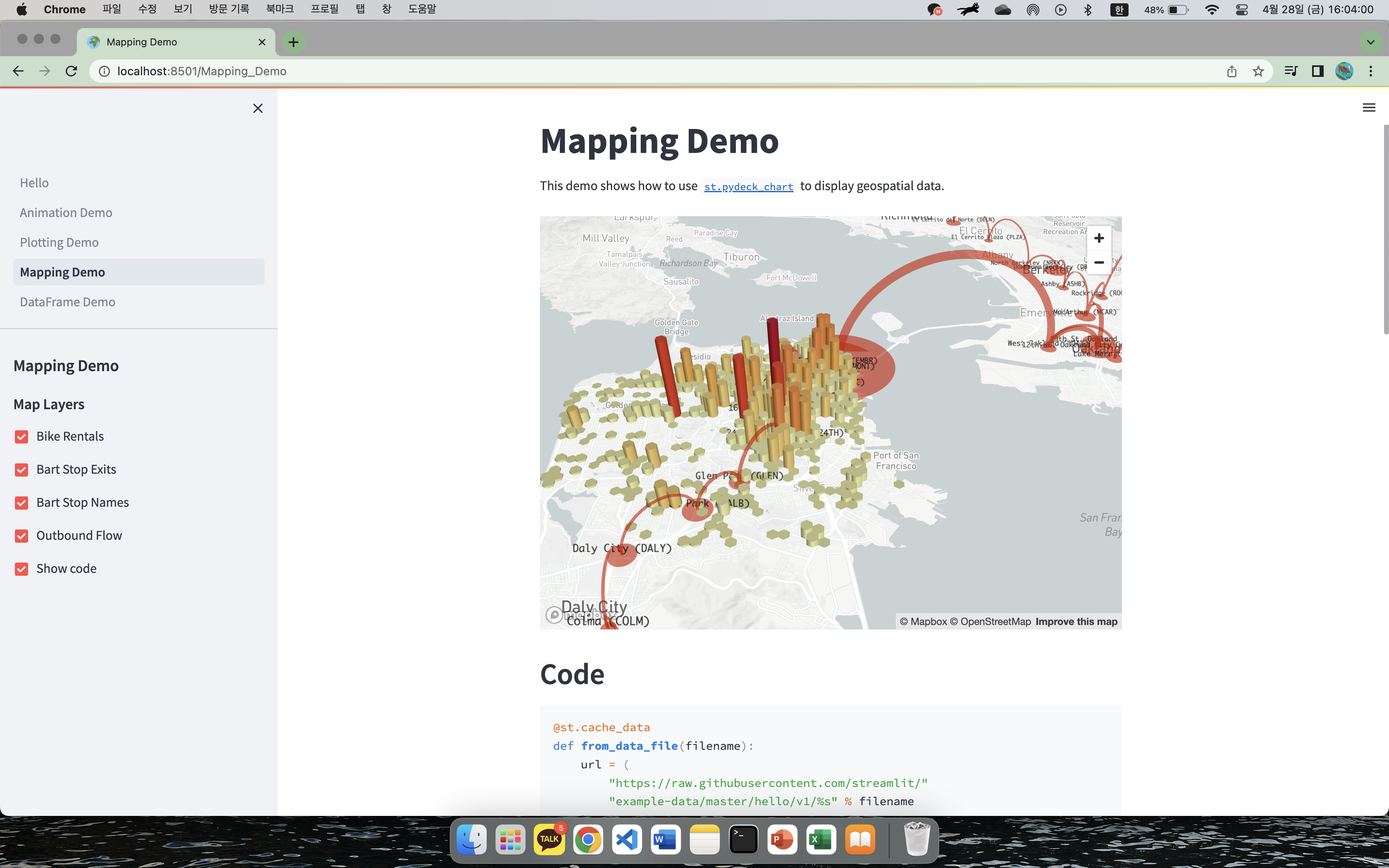Open the 북마크 menu in the menu bar

click(279, 9)
